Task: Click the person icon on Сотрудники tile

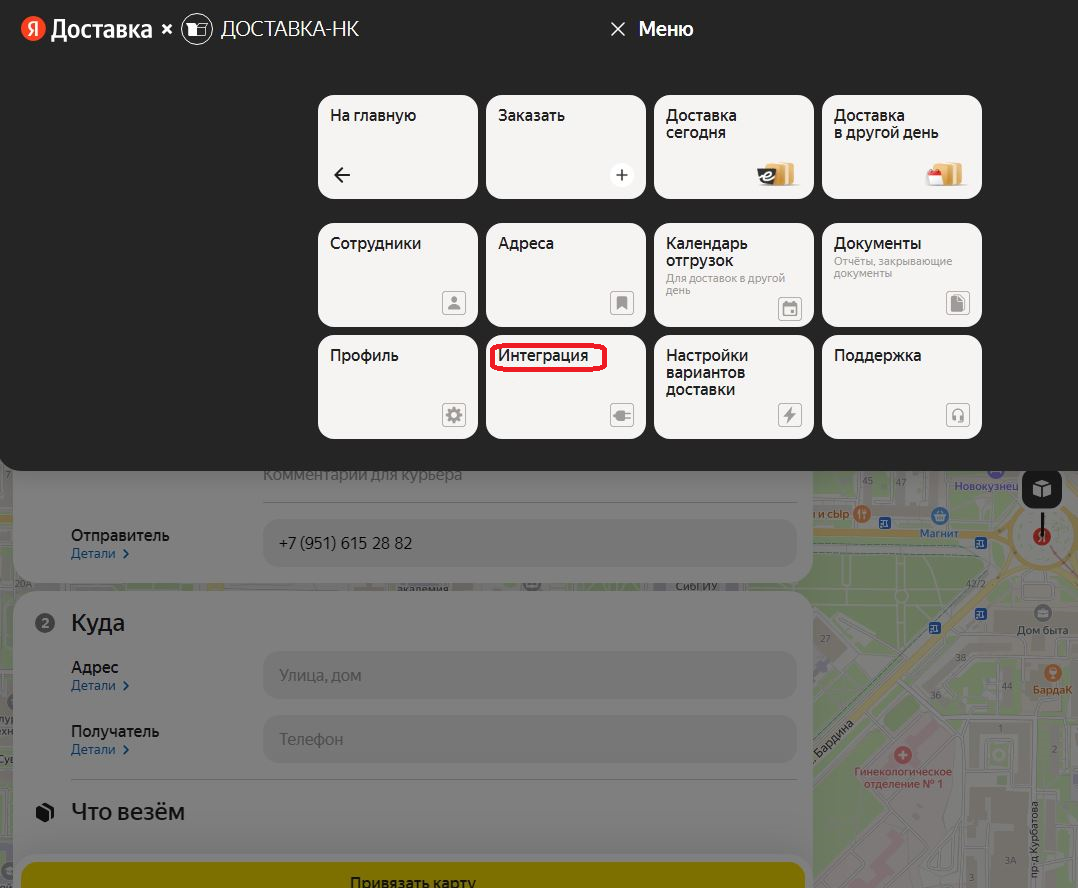Action: tap(454, 303)
